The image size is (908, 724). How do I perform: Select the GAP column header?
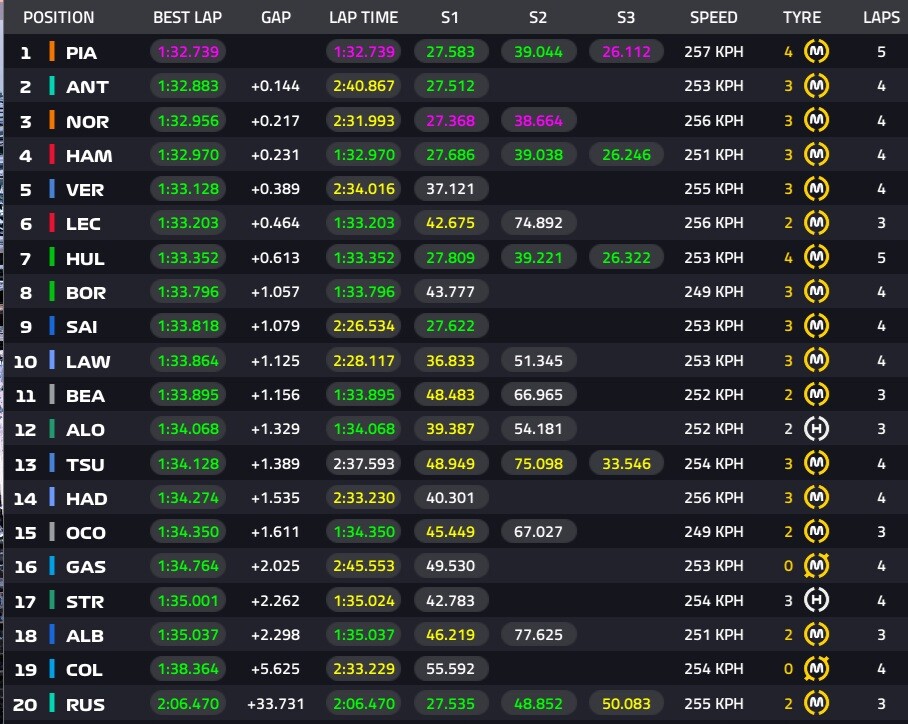pos(275,17)
